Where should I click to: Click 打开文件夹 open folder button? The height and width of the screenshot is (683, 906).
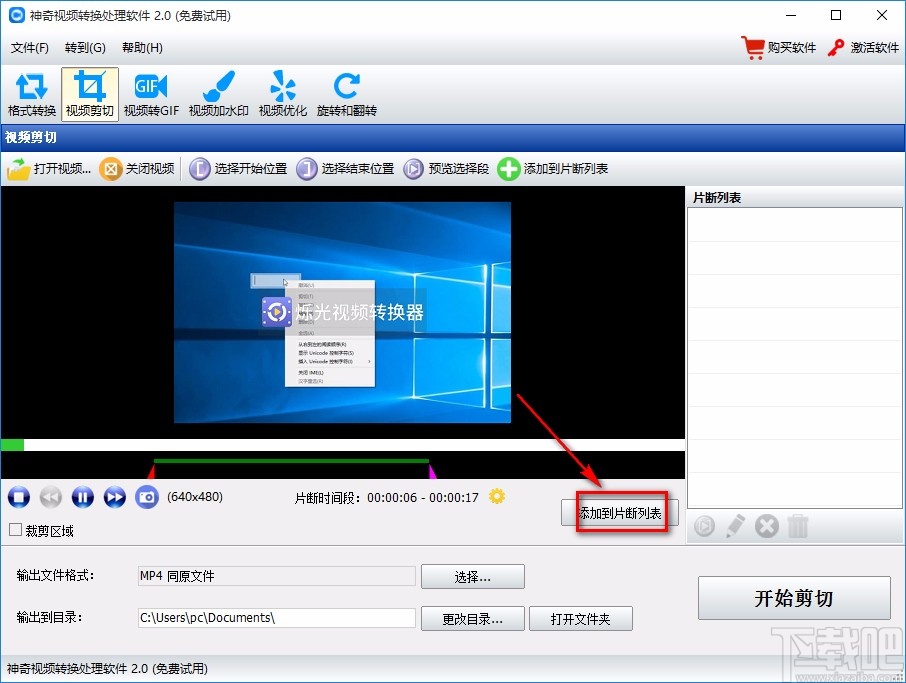coord(581,619)
